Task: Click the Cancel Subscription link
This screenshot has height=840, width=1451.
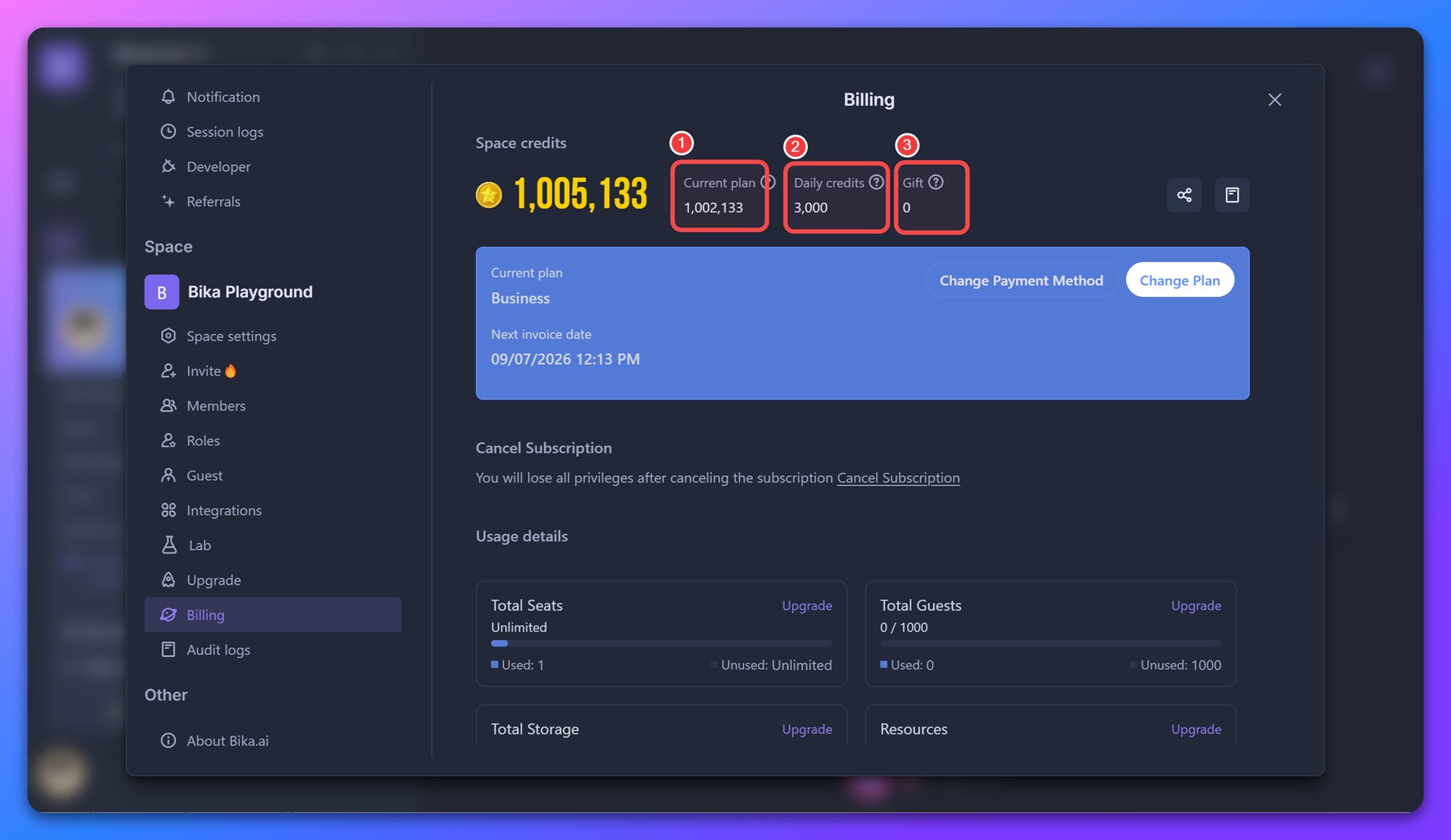Action: [x=898, y=477]
